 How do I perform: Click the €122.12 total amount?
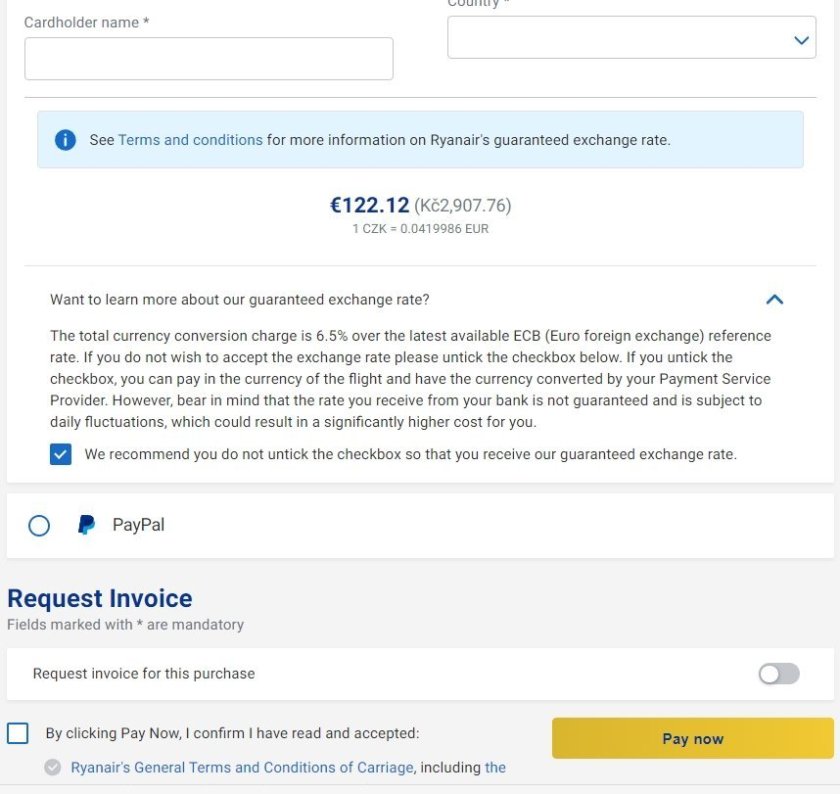pos(369,205)
